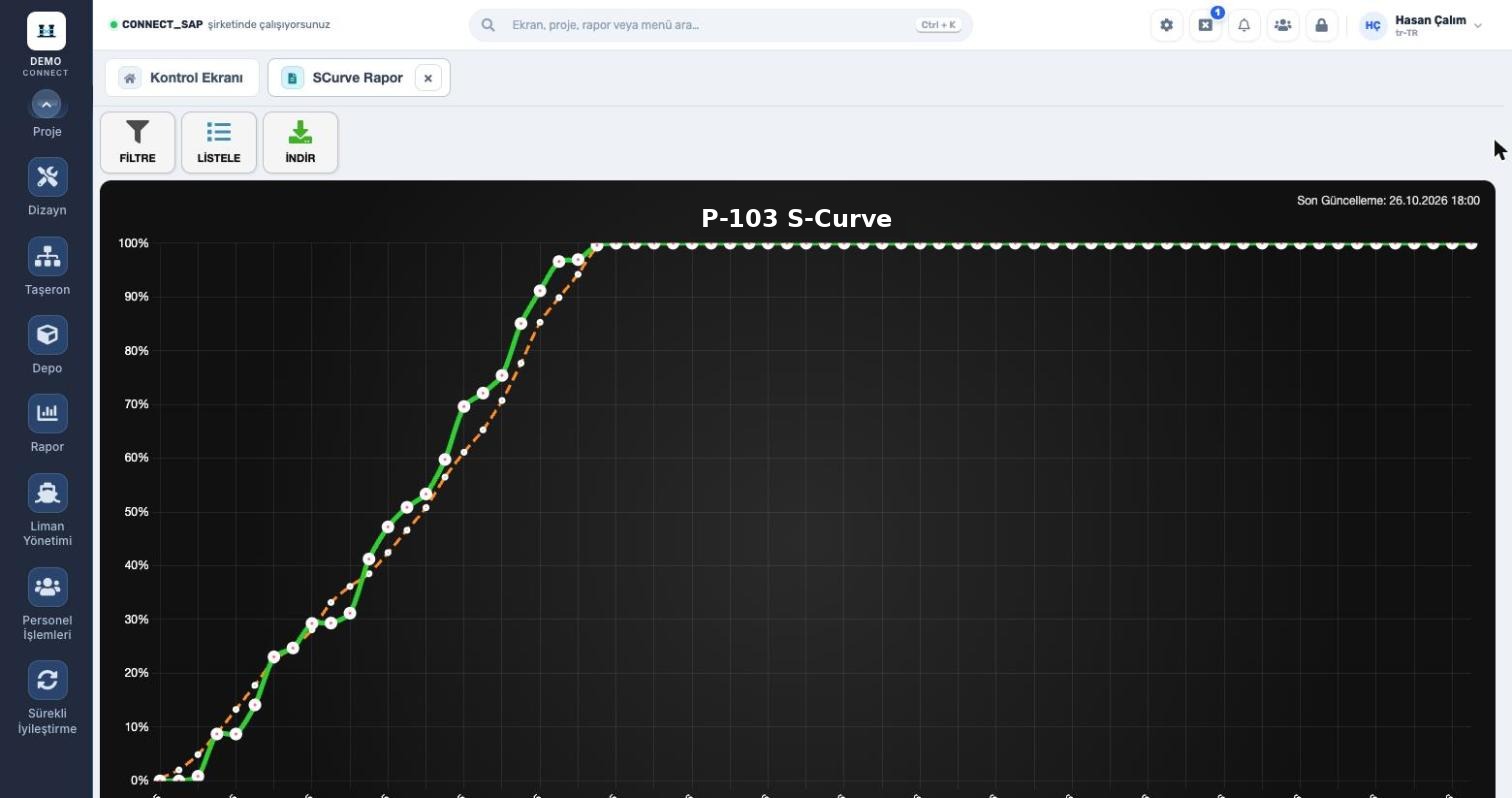Open the Proje sidebar module
The height and width of the screenshot is (798, 1512).
(x=47, y=115)
